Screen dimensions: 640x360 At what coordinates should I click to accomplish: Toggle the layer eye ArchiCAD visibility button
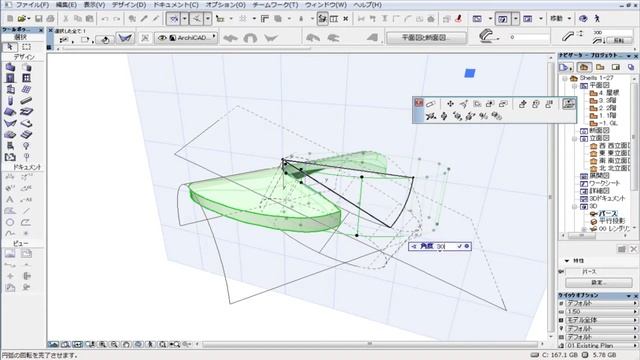(162, 38)
